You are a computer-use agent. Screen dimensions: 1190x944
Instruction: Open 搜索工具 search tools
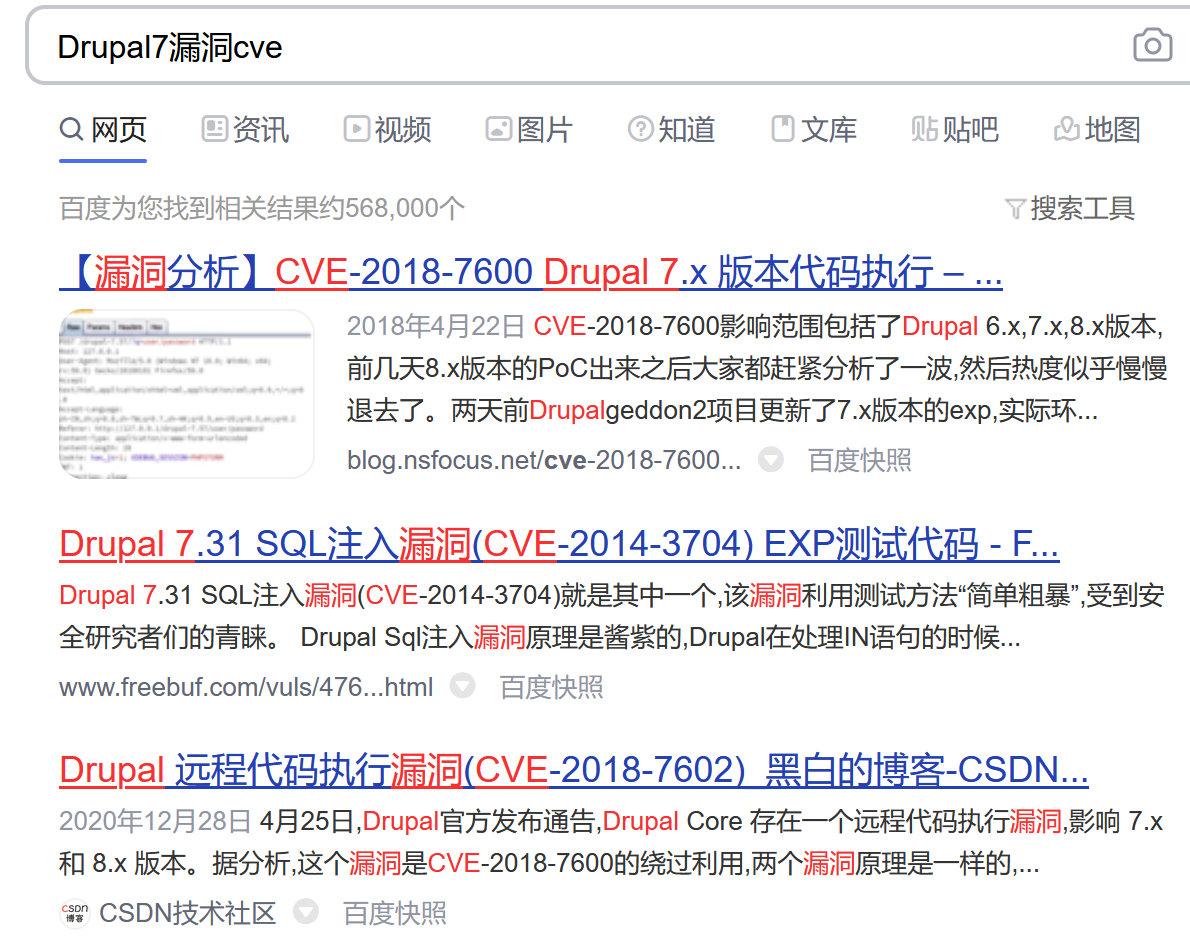tap(1082, 209)
